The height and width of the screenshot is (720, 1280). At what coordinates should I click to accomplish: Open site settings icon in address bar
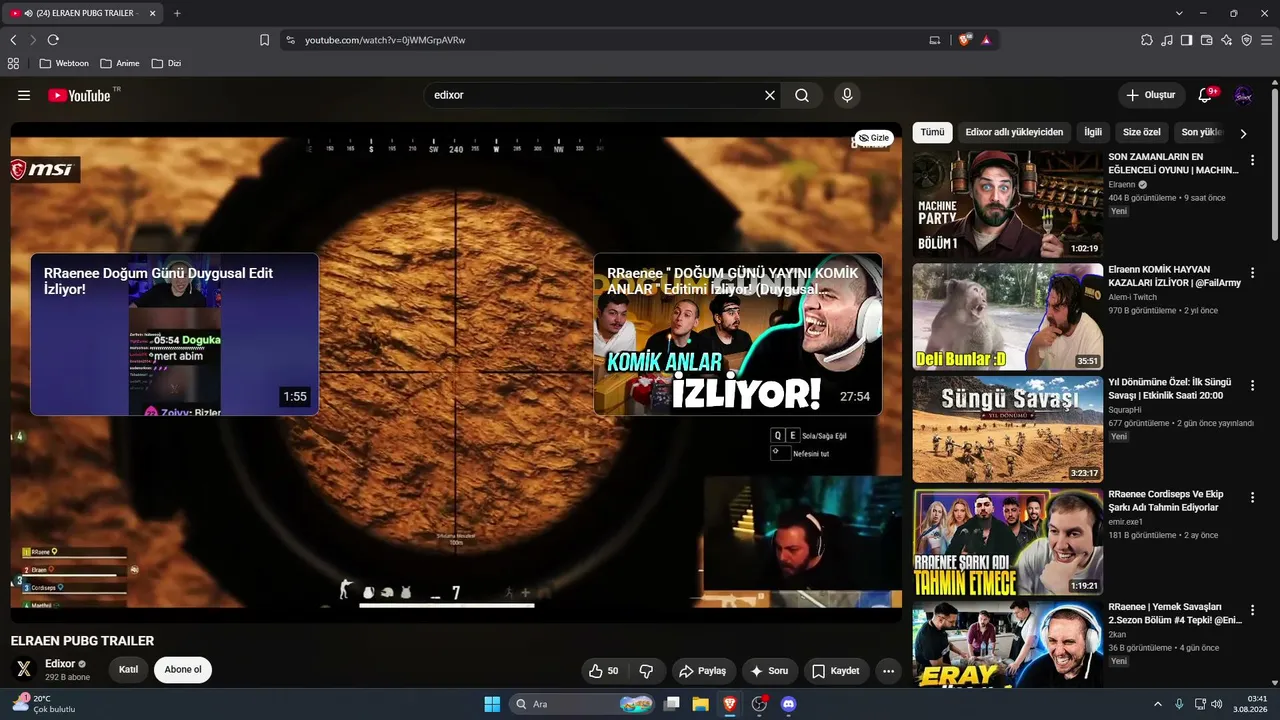pyautogui.click(x=290, y=40)
